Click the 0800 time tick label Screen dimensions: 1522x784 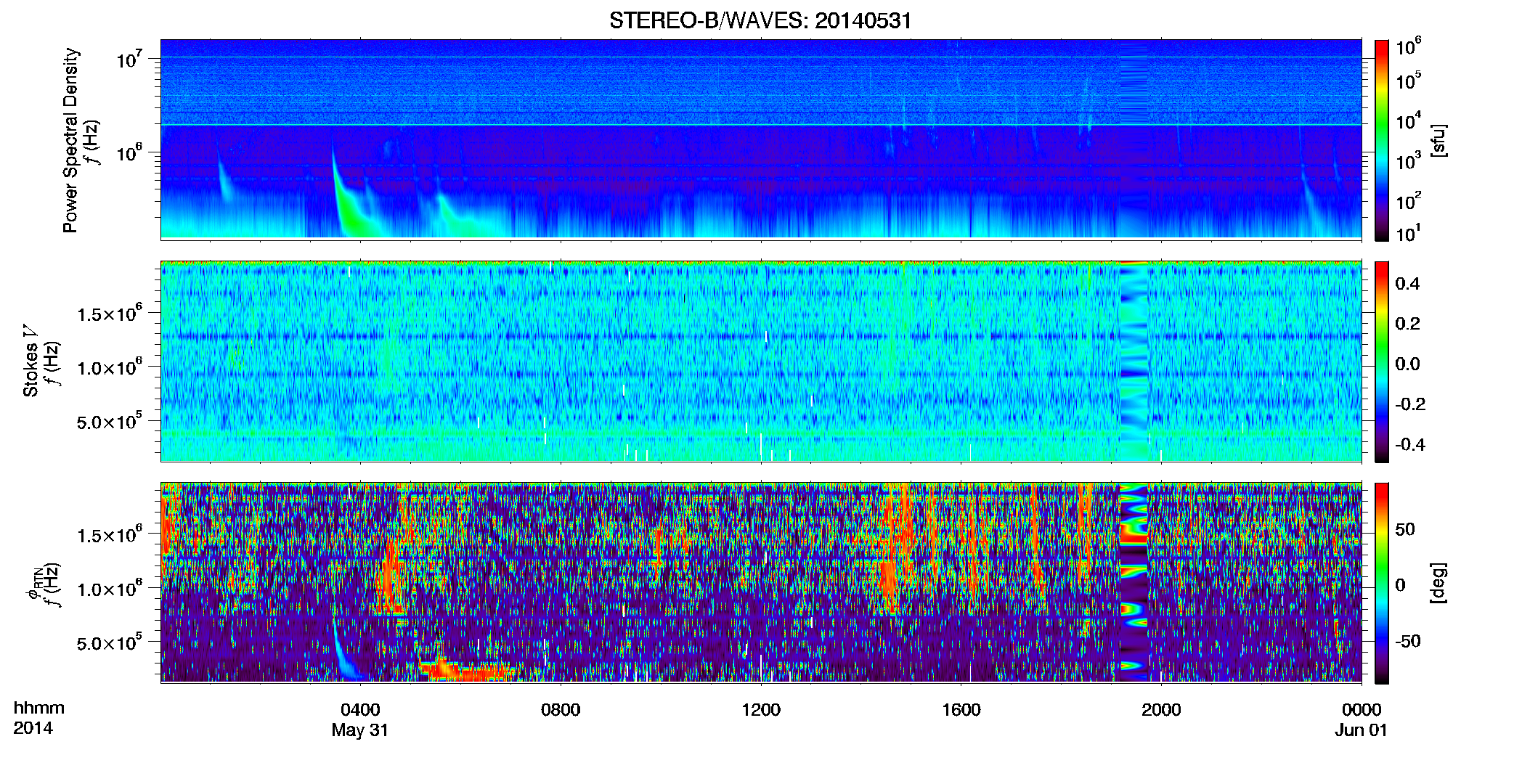coord(561,709)
